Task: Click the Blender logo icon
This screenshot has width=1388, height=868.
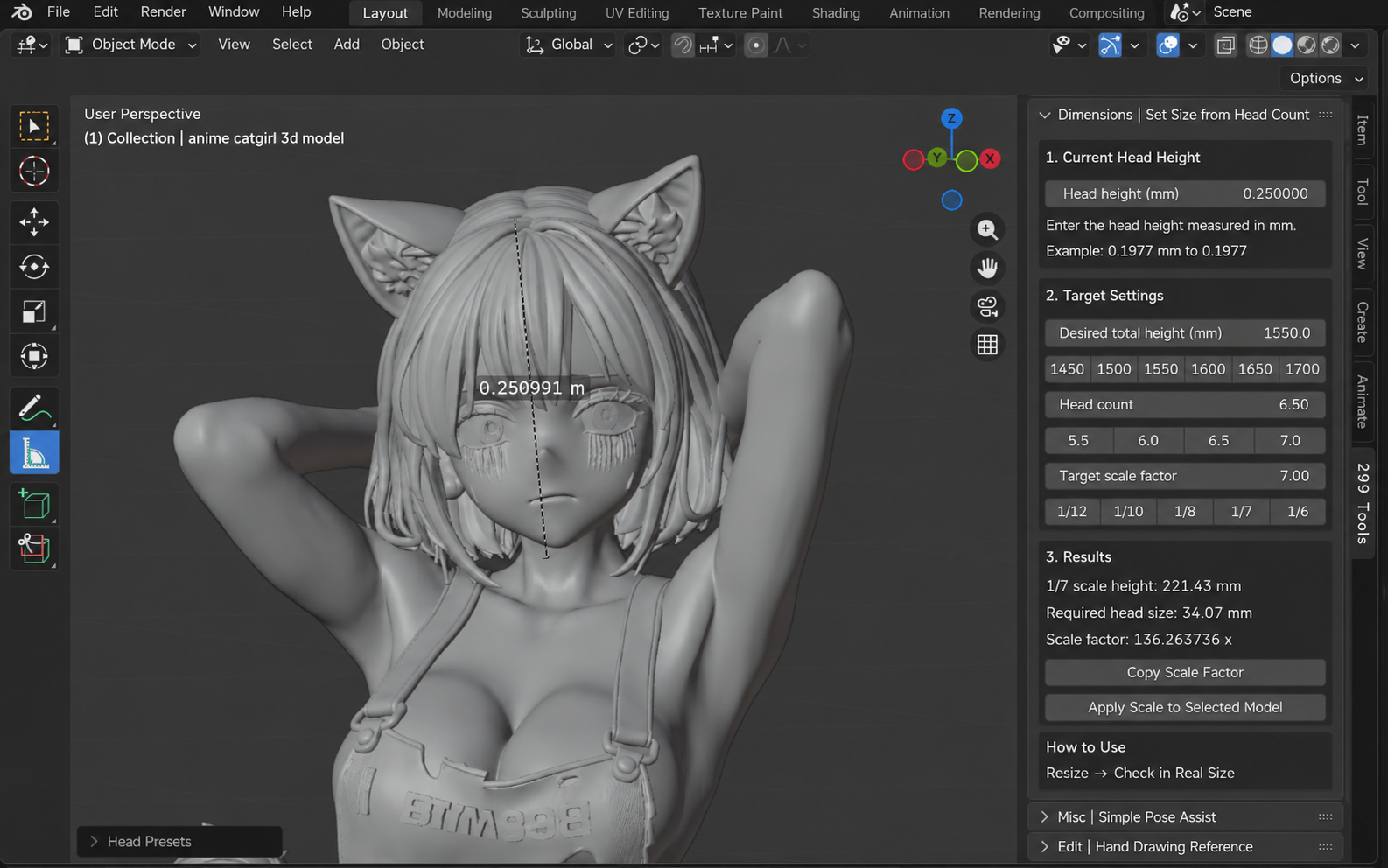Action: (22, 12)
